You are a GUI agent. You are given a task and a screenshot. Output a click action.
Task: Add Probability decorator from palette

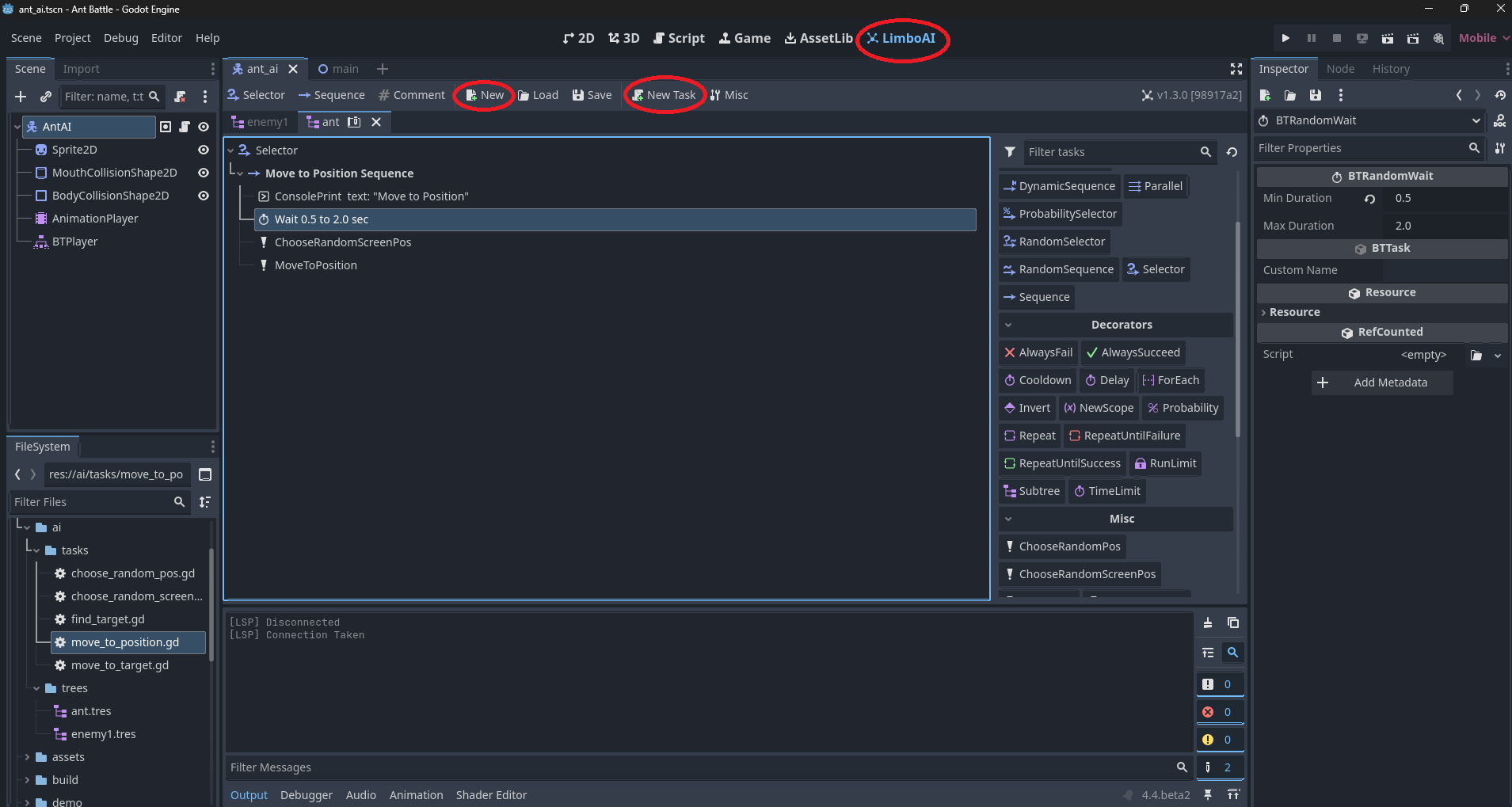1183,408
